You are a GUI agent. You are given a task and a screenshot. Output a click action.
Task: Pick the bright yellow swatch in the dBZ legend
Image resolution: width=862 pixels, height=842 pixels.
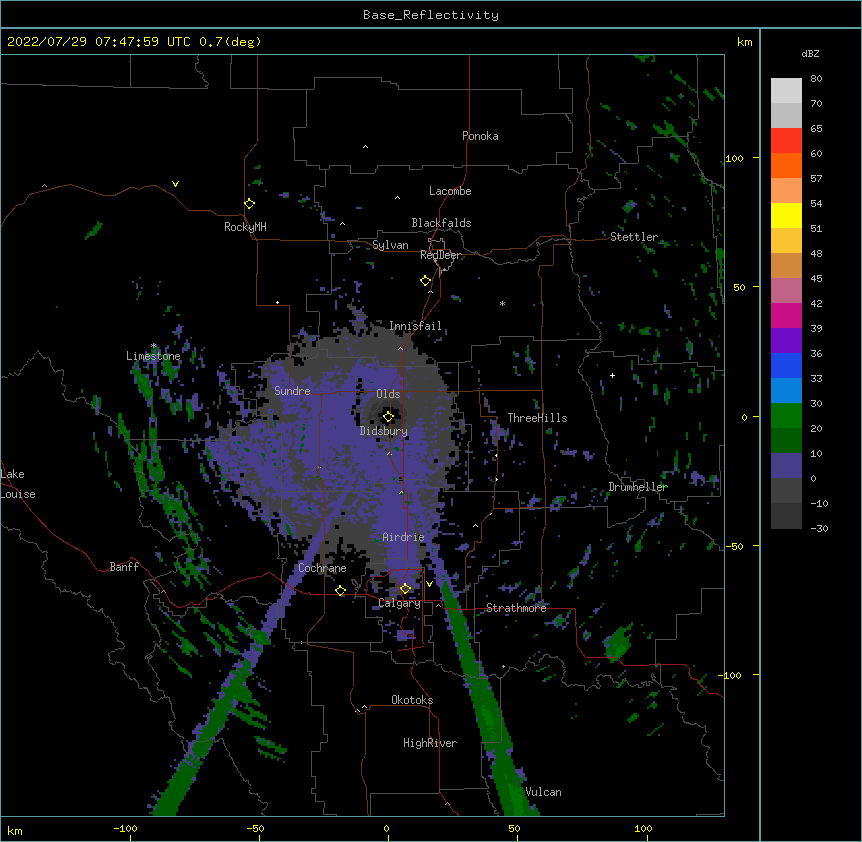(x=786, y=215)
